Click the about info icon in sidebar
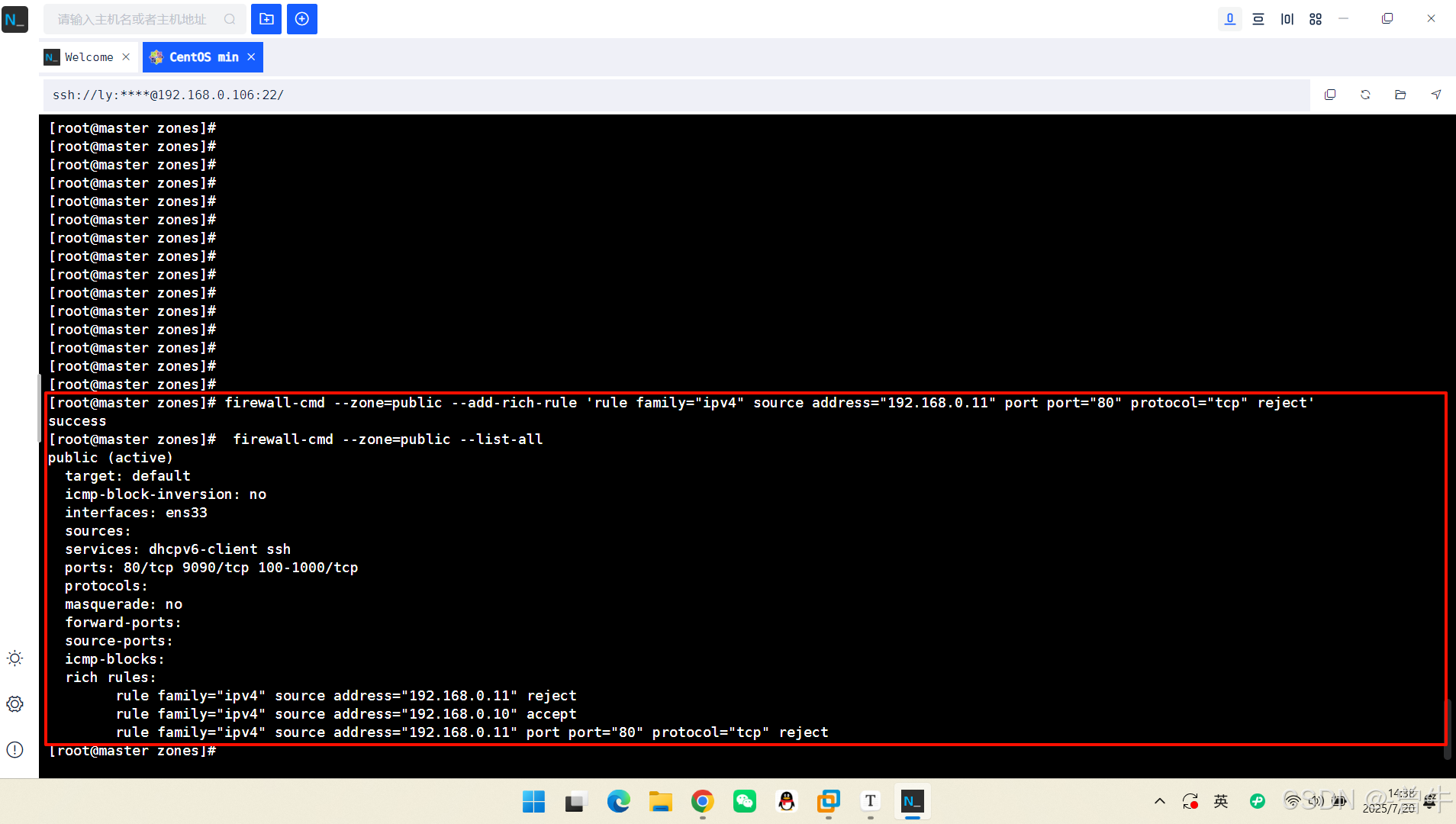 click(x=15, y=750)
